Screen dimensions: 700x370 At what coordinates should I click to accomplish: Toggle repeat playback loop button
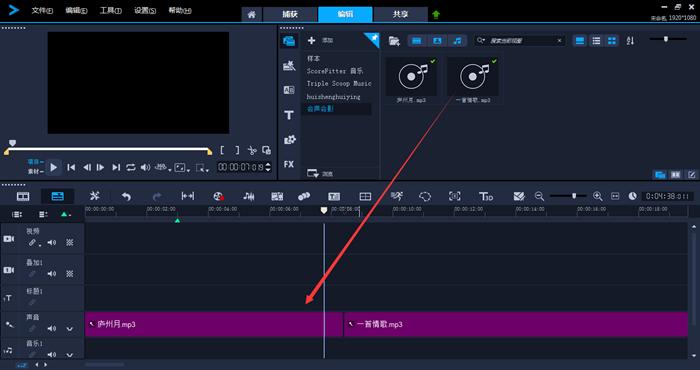coord(130,167)
